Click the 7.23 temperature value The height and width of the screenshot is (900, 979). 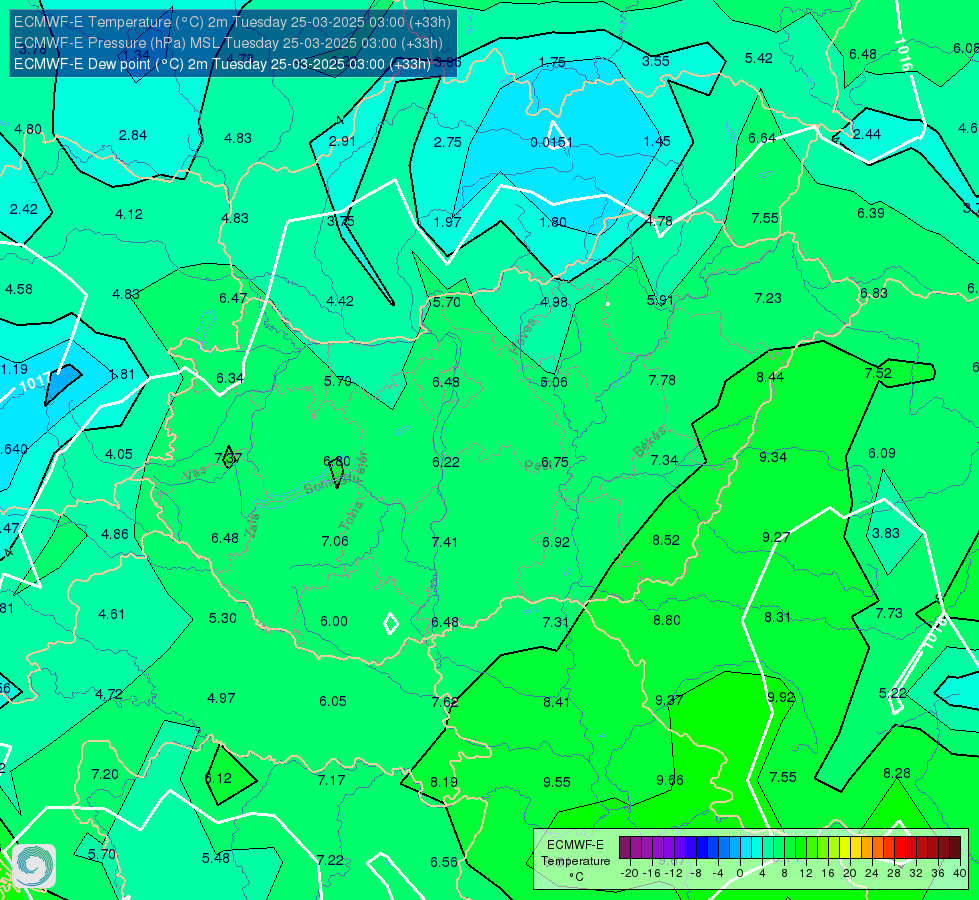pyautogui.click(x=768, y=299)
